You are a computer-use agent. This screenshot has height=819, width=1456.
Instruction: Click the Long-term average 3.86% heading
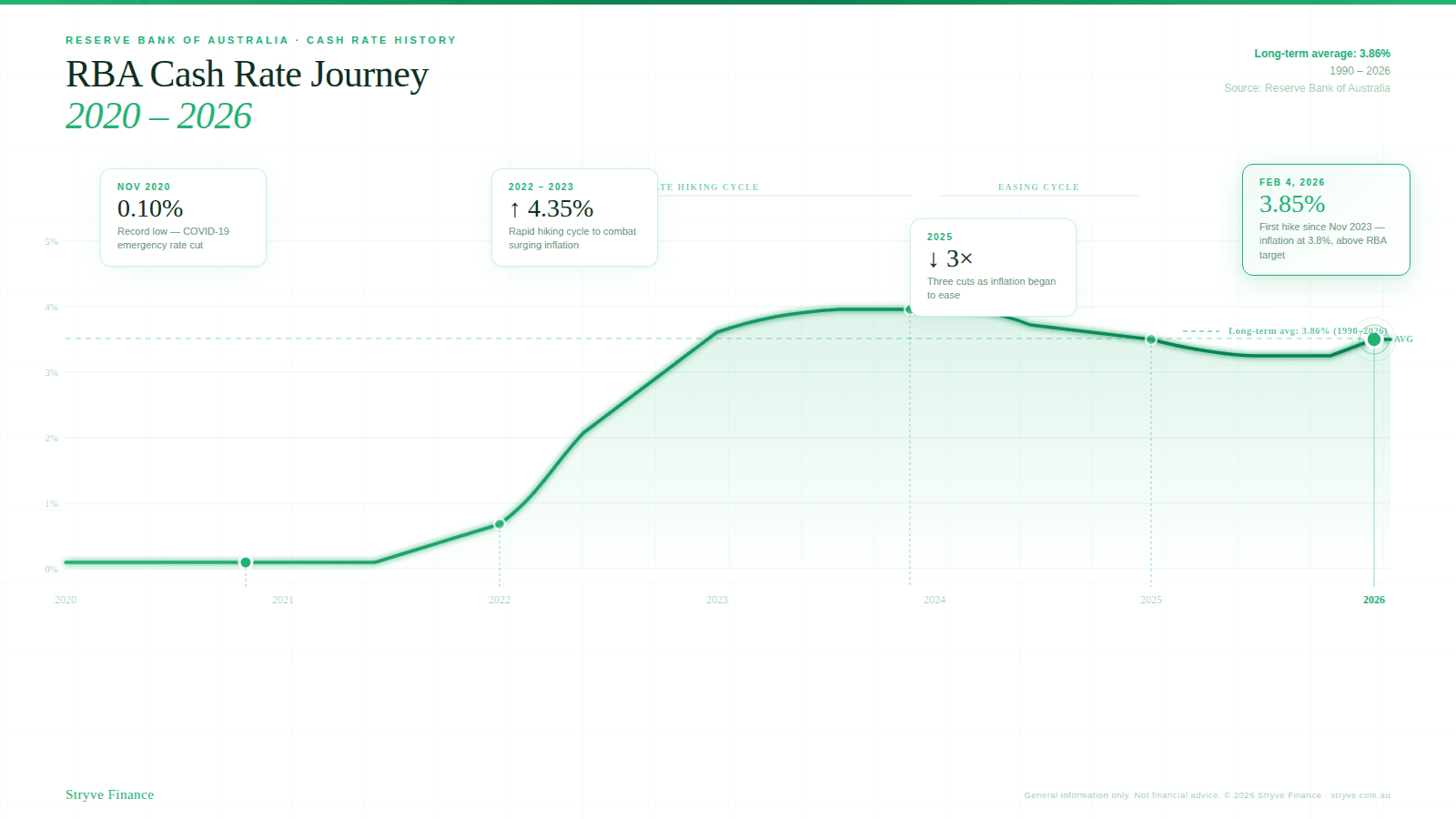coord(1321,54)
